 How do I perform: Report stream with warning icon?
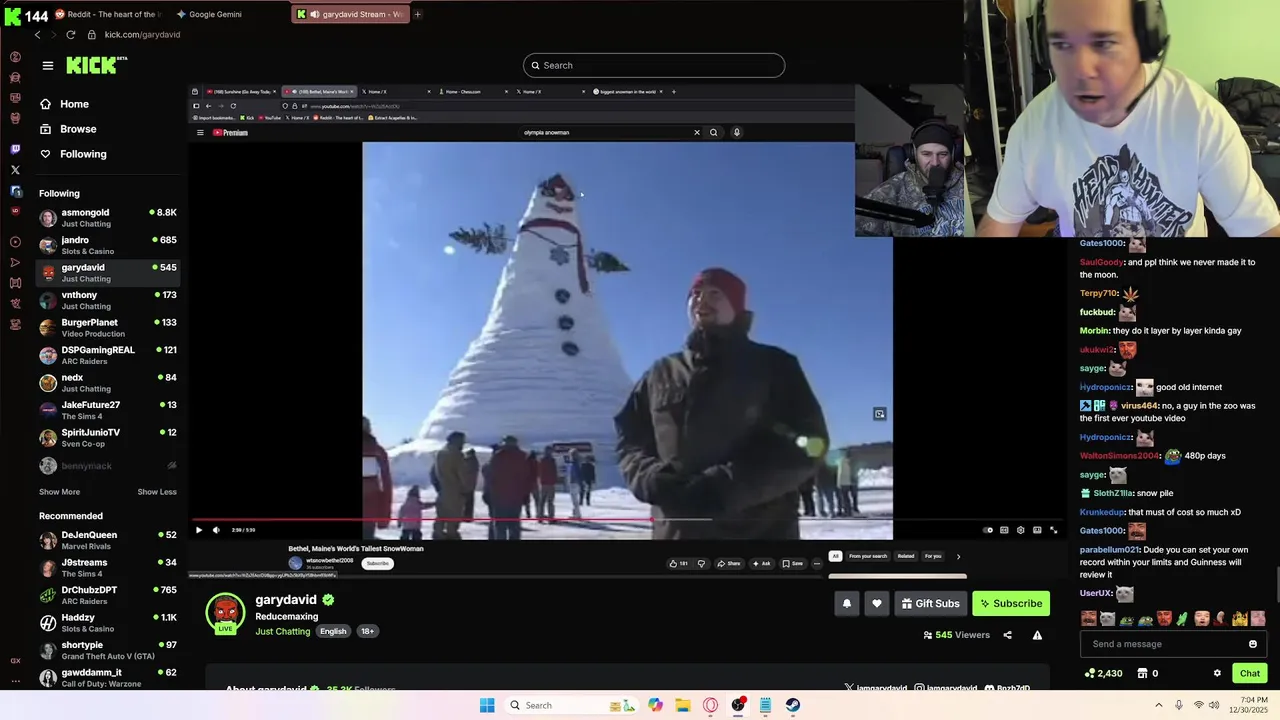pyautogui.click(x=1037, y=635)
